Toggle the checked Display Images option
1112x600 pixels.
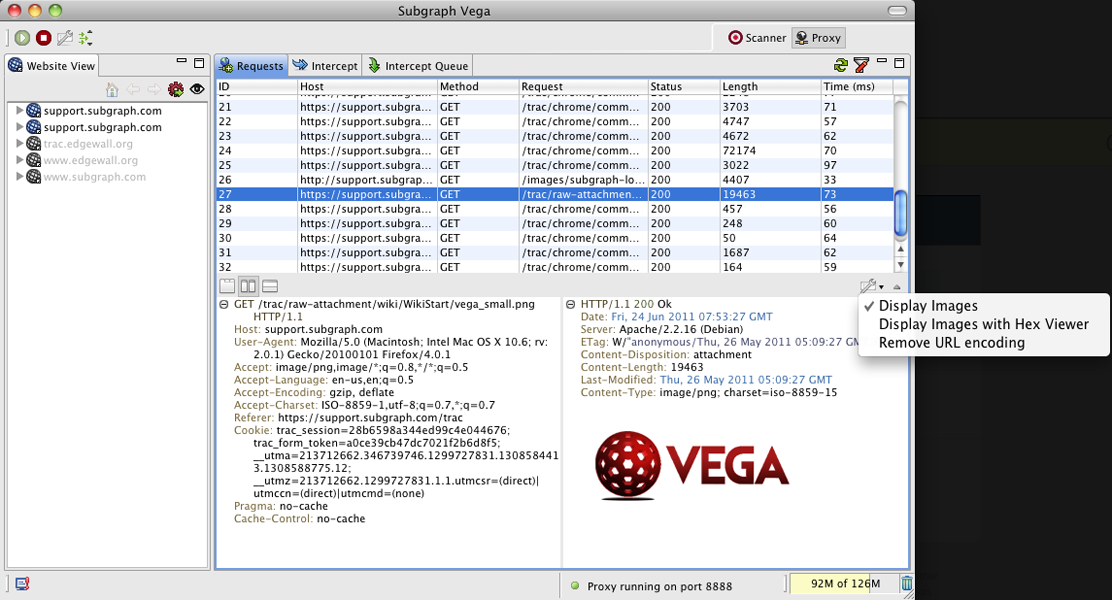pyautogui.click(x=928, y=306)
